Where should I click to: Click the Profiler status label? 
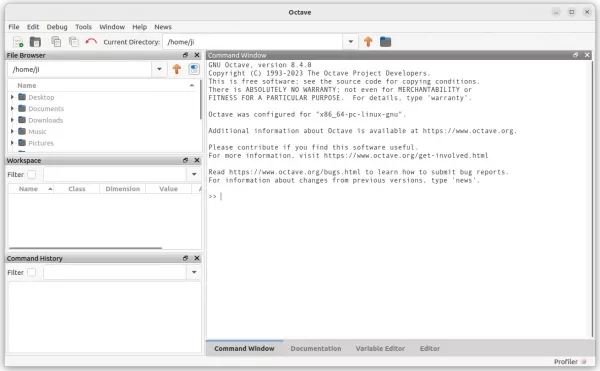[566, 361]
